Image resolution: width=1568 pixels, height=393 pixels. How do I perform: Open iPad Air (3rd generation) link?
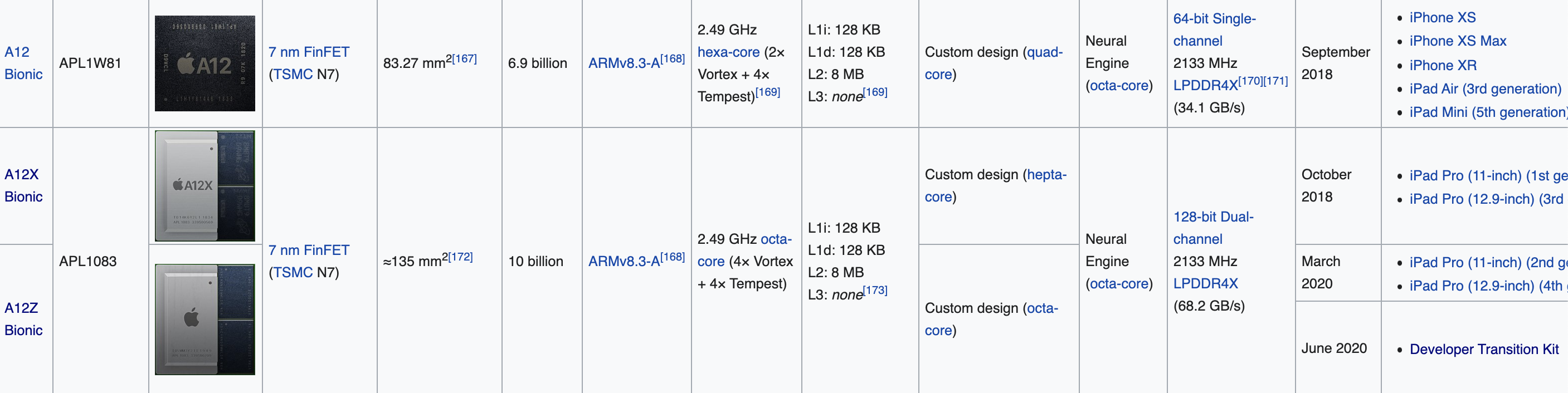click(1485, 89)
